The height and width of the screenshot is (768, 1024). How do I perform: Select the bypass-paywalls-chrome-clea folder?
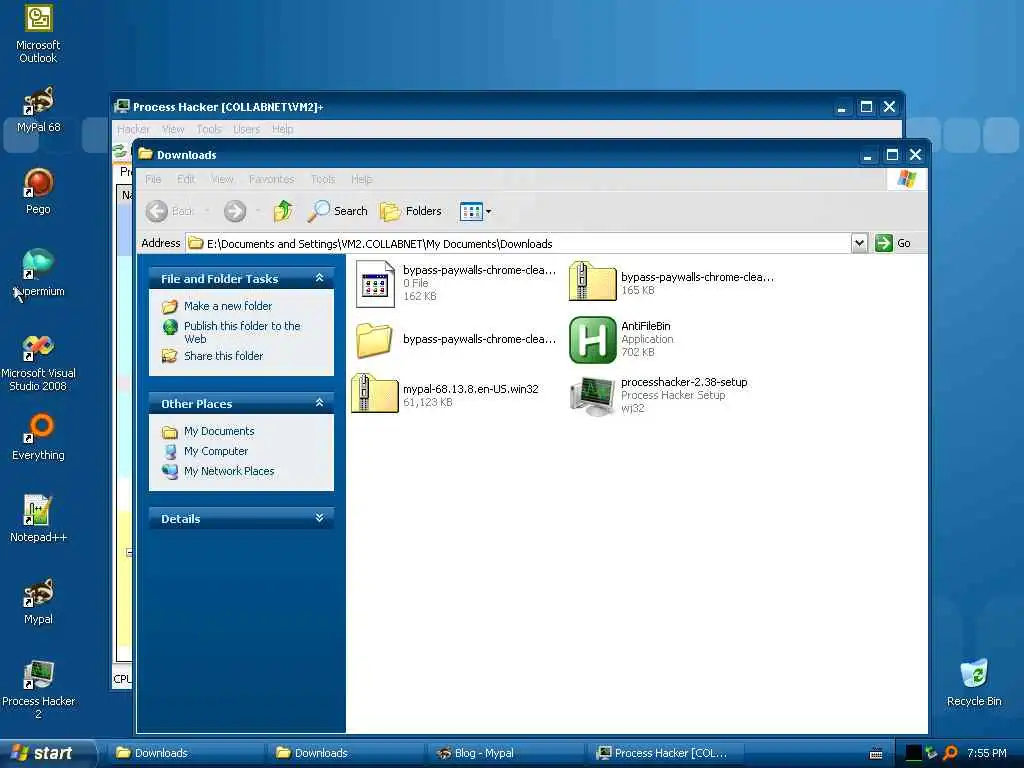tap(456, 340)
